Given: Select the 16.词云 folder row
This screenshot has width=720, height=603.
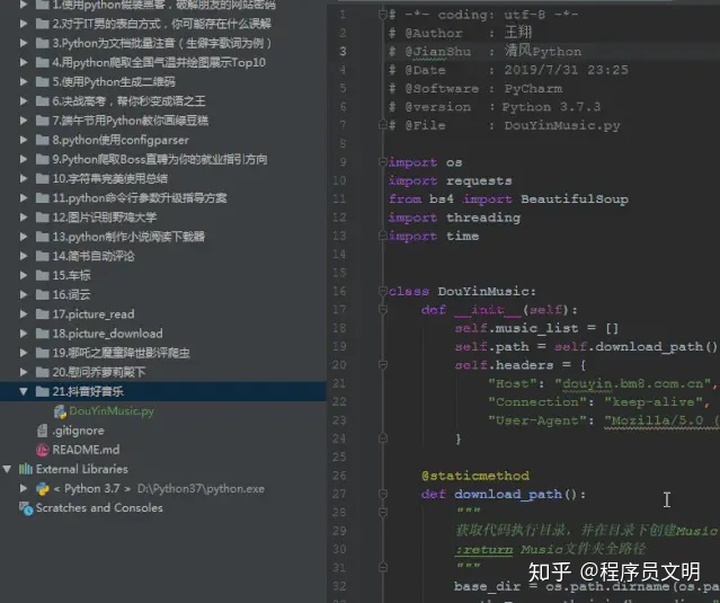Looking at the screenshot, I should (163, 294).
